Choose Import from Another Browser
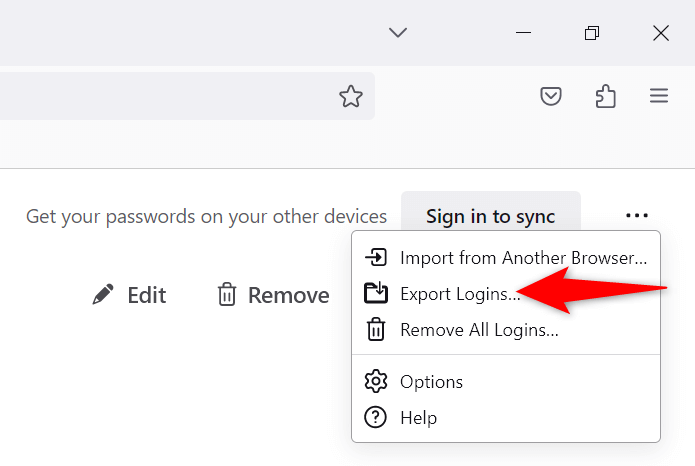This screenshot has height=466, width=695. (523, 257)
